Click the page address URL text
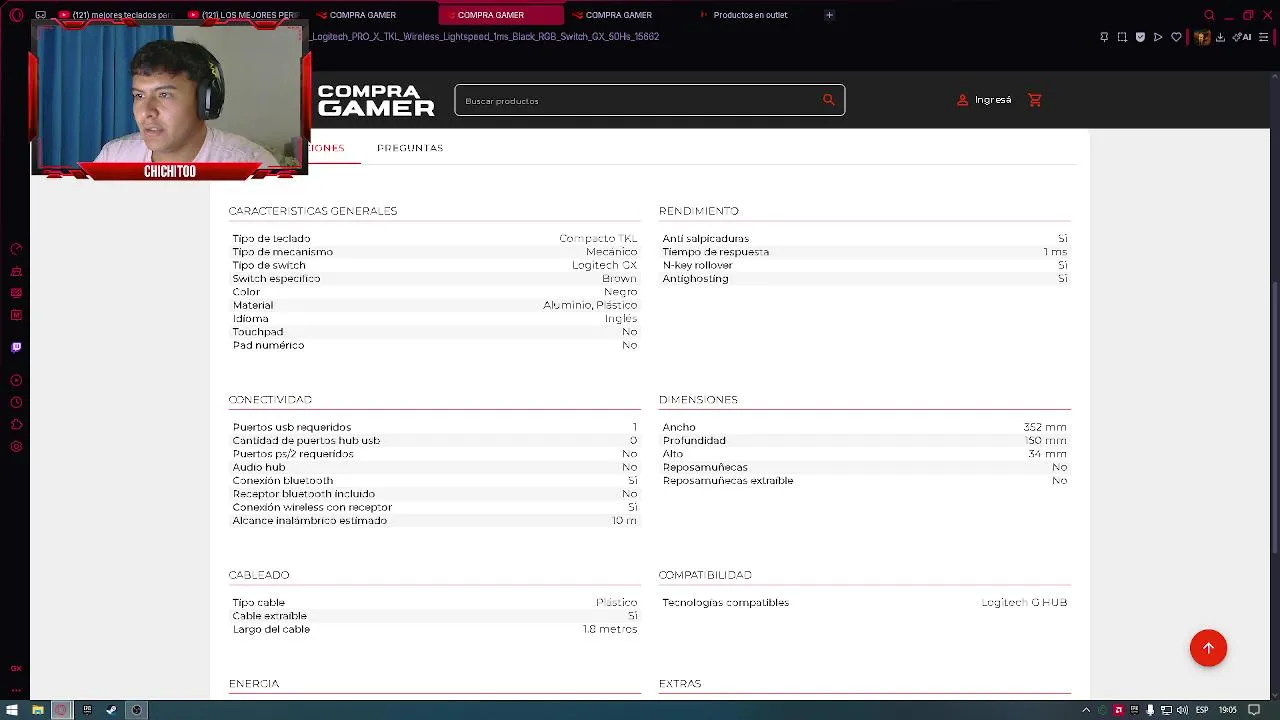This screenshot has width=1280, height=720. point(485,37)
